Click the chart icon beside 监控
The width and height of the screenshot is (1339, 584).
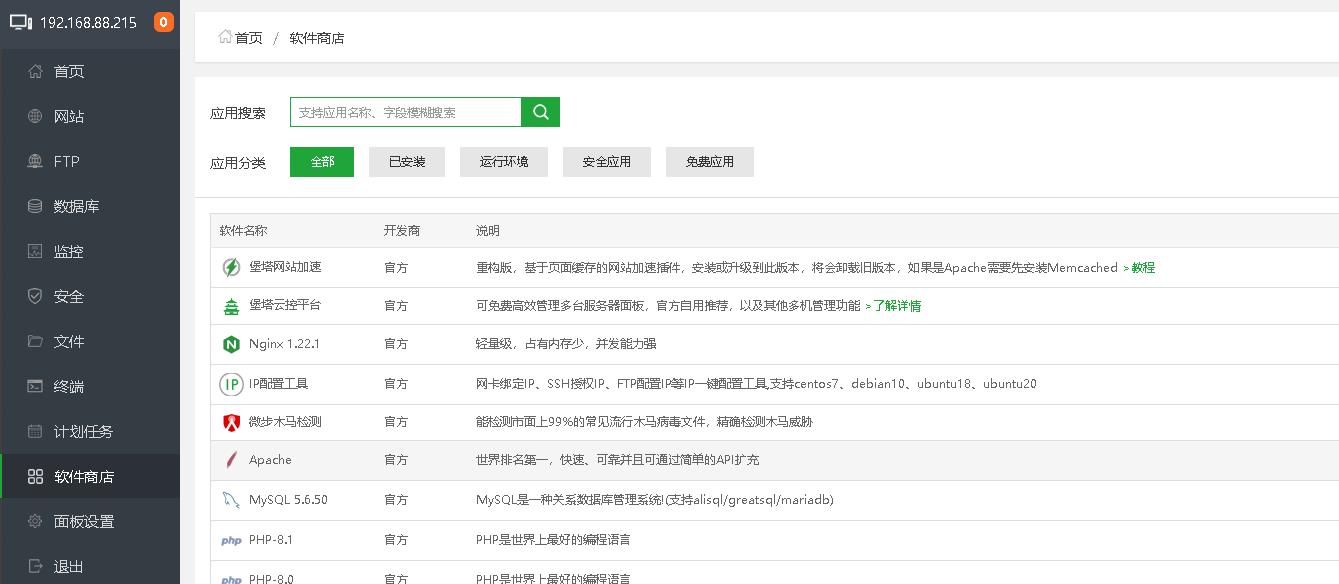36,251
